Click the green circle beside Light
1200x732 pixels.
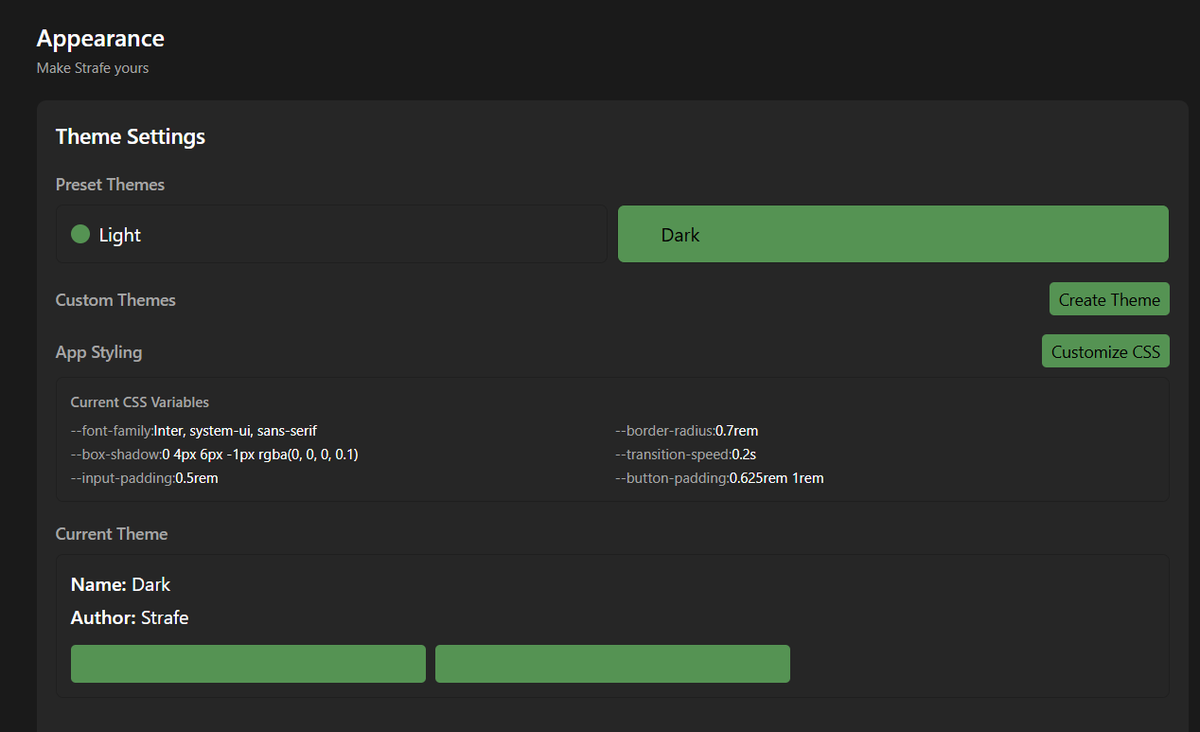pos(81,234)
